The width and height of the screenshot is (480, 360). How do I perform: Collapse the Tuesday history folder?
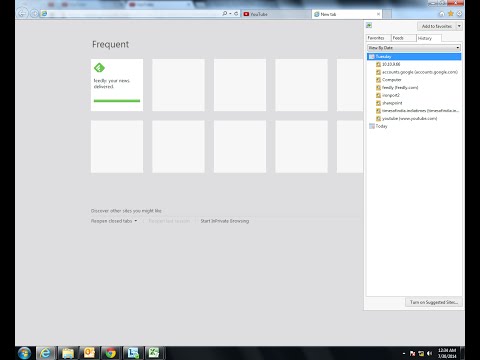[414, 57]
